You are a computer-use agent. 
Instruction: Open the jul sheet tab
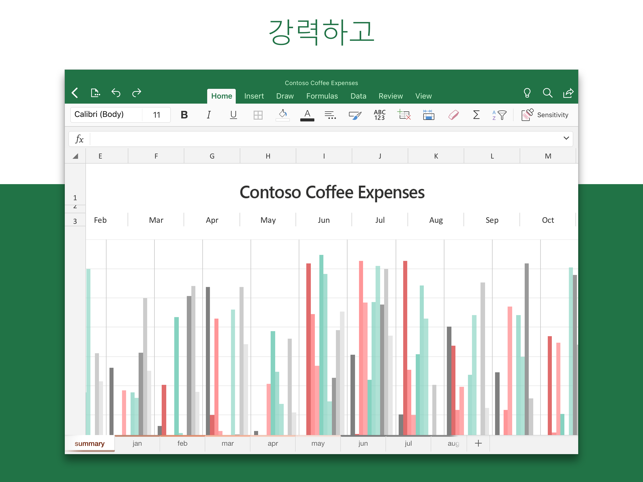click(x=408, y=443)
